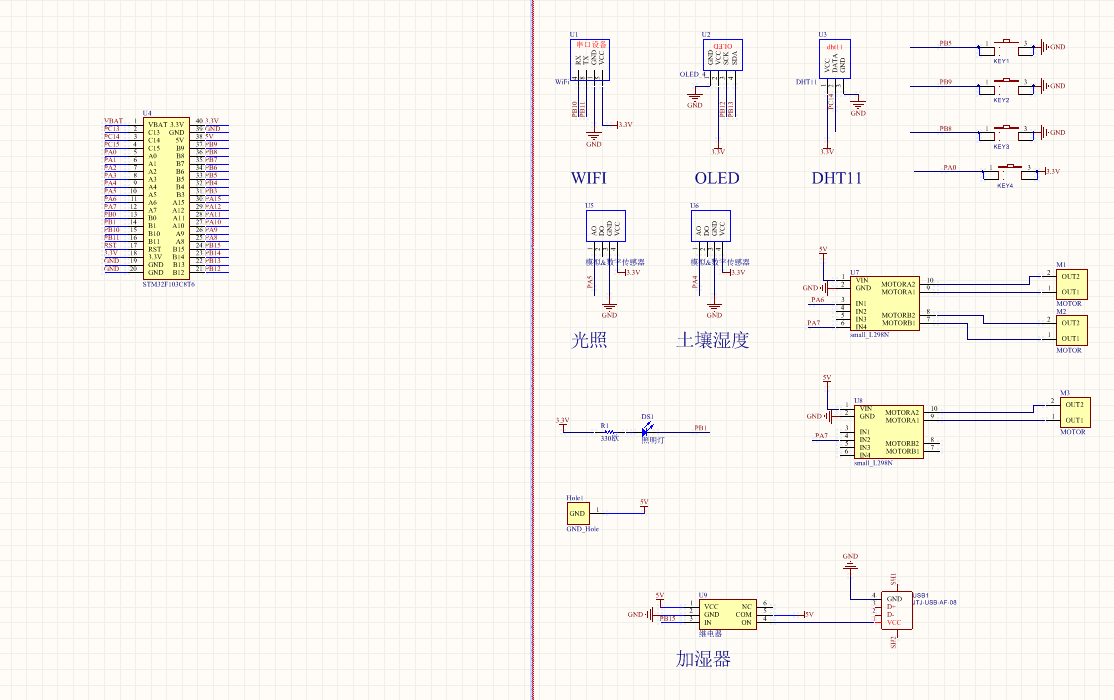Image resolution: width=1114 pixels, height=700 pixels.
Task: Select the USB1 connector component
Action: (897, 610)
